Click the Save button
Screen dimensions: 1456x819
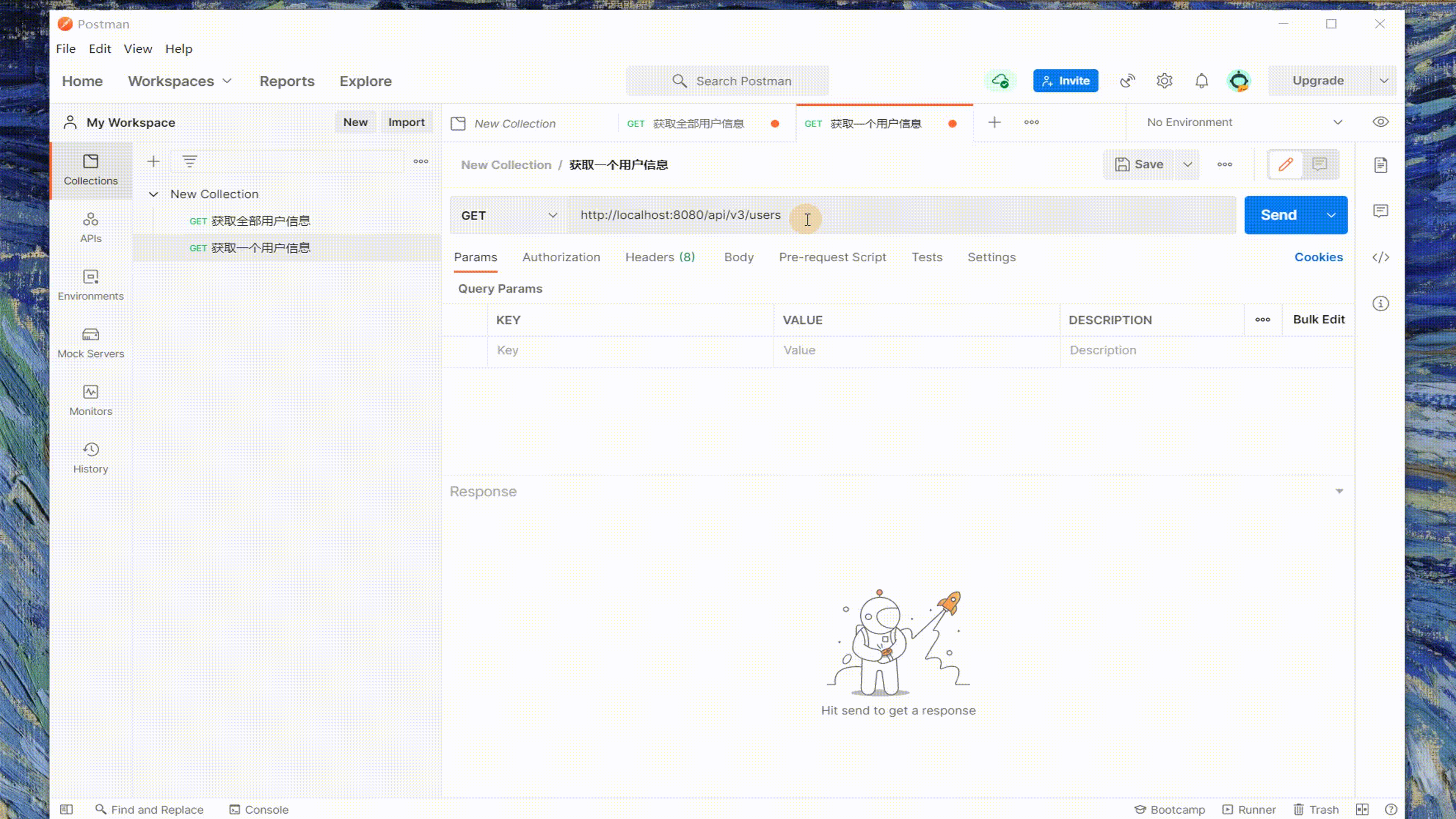(x=1138, y=165)
